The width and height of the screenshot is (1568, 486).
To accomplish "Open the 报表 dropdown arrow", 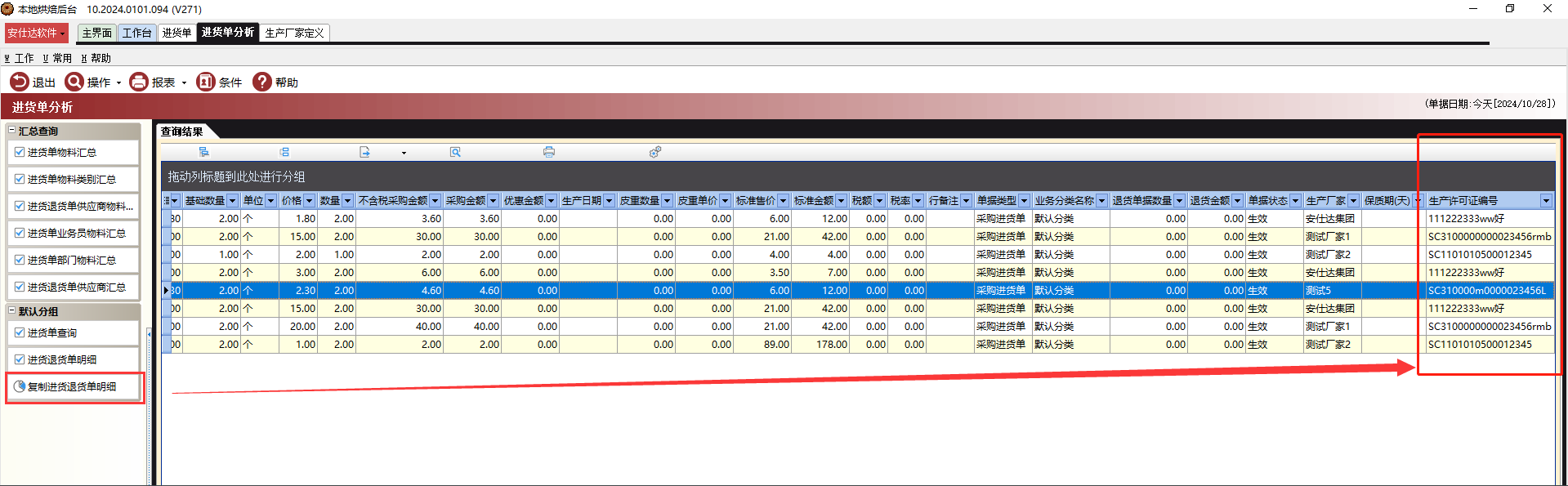I will coord(184,82).
